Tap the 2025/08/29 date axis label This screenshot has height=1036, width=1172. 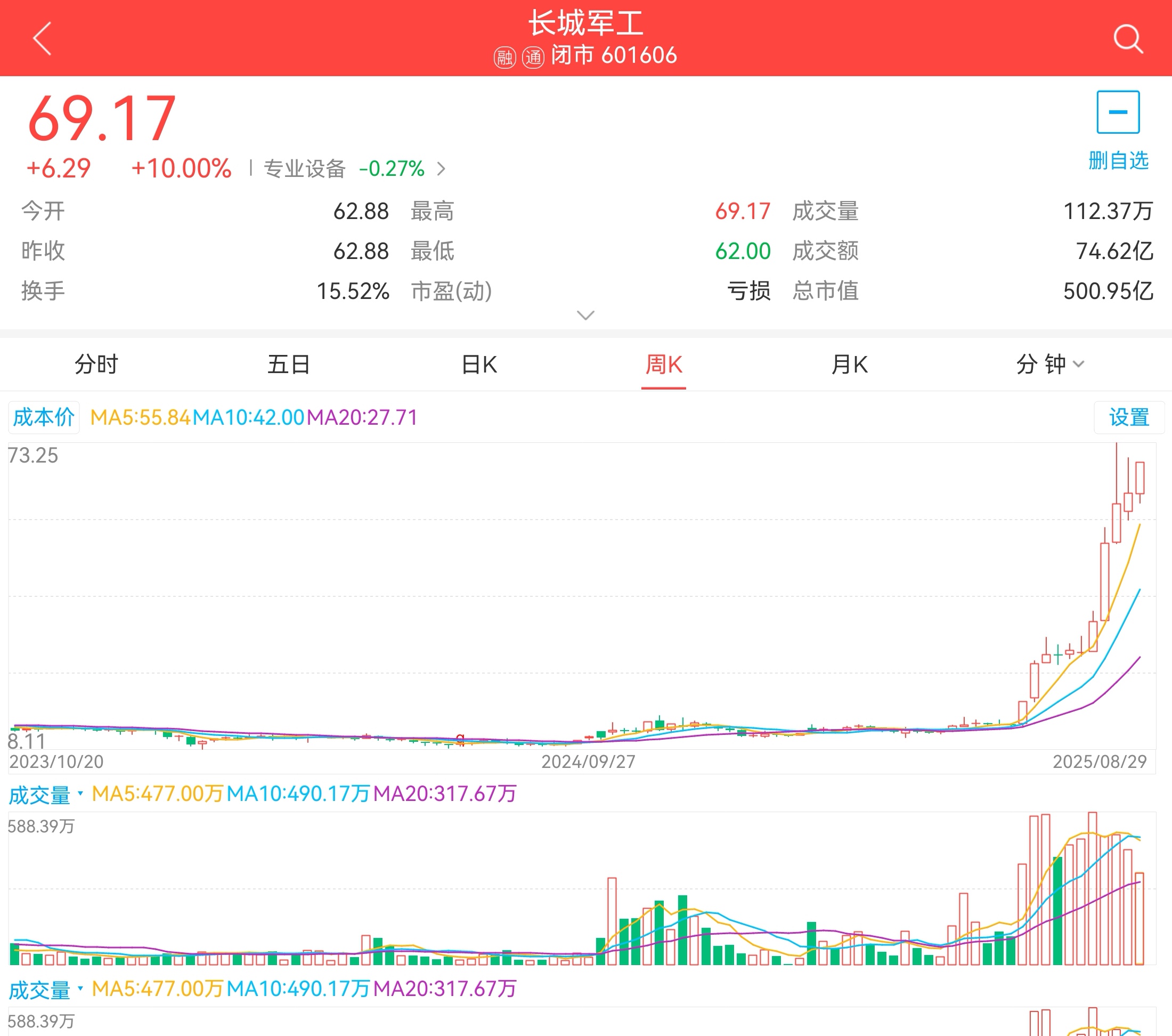pyautogui.click(x=1099, y=762)
